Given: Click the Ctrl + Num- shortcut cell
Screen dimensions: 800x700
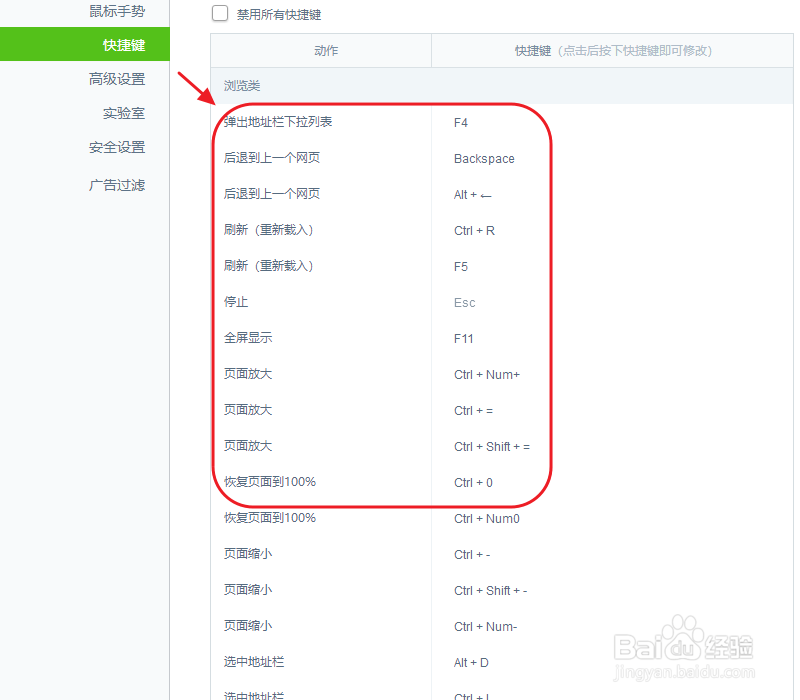Looking at the screenshot, I should click(486, 627).
